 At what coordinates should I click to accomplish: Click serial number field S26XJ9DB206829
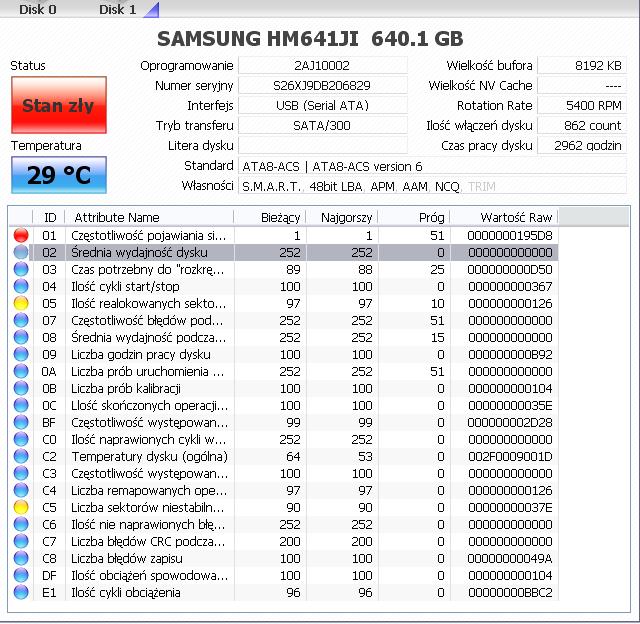[x=322, y=85]
